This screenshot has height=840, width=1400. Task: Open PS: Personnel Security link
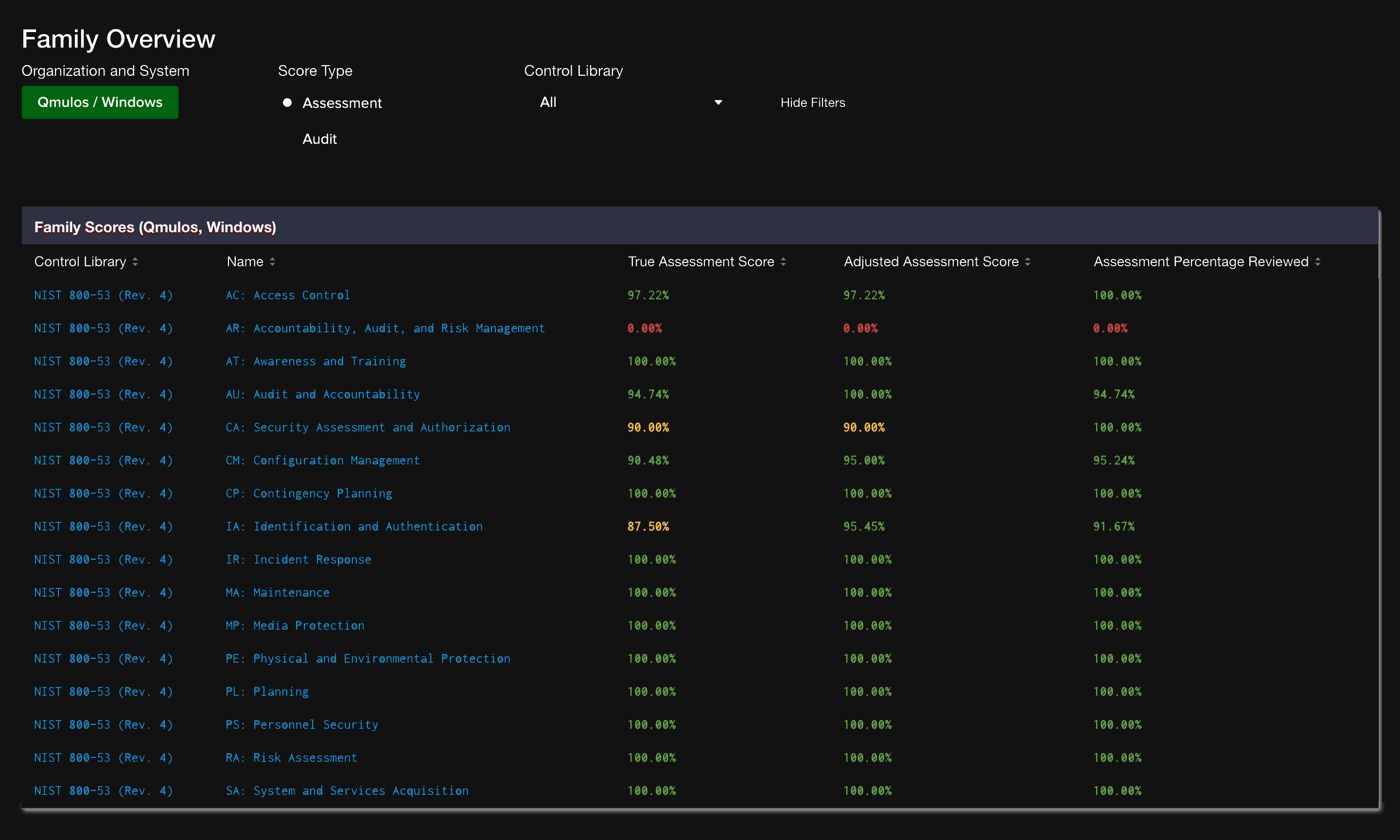tap(302, 724)
